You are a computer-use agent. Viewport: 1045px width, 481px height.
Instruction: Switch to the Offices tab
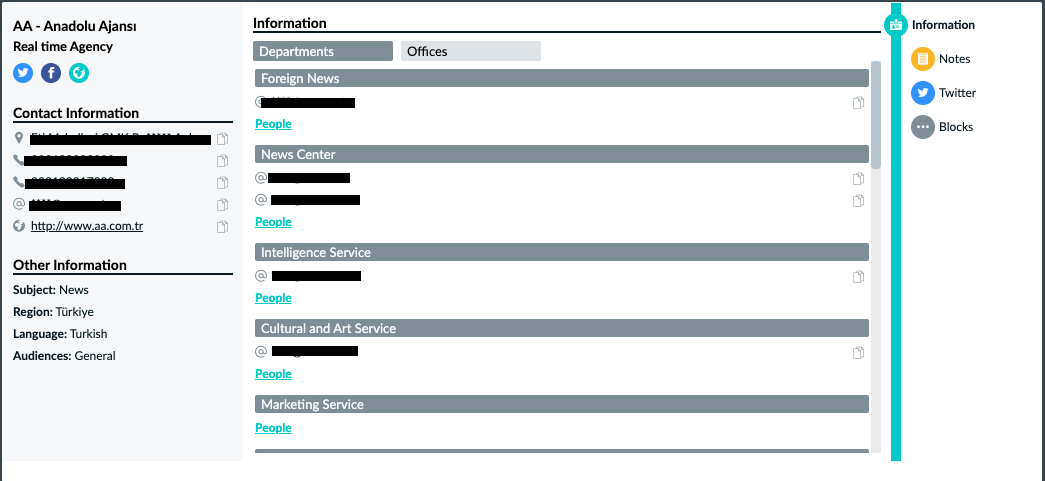click(x=471, y=51)
